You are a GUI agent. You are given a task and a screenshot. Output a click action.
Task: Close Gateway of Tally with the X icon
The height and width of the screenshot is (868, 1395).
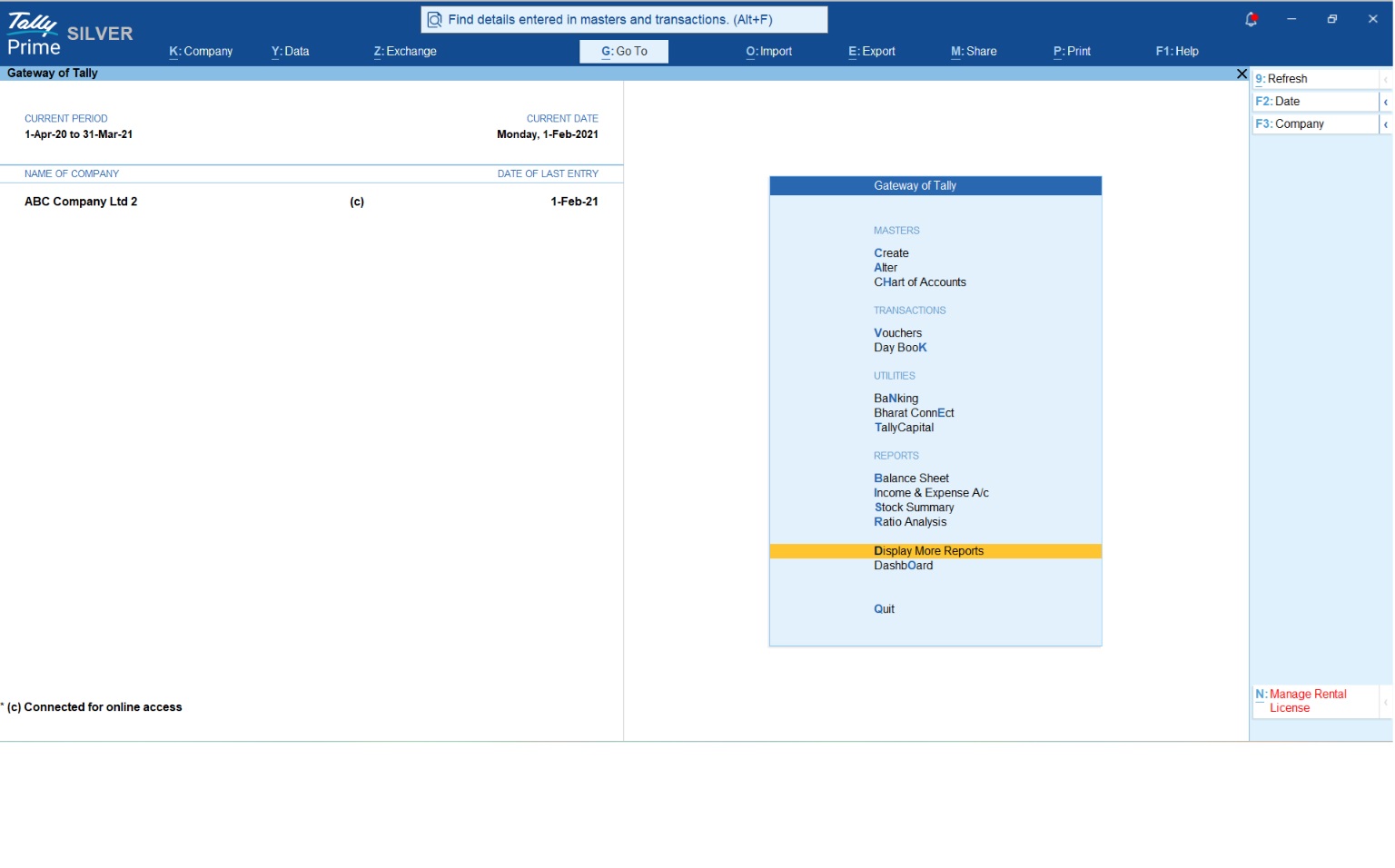pos(1242,74)
